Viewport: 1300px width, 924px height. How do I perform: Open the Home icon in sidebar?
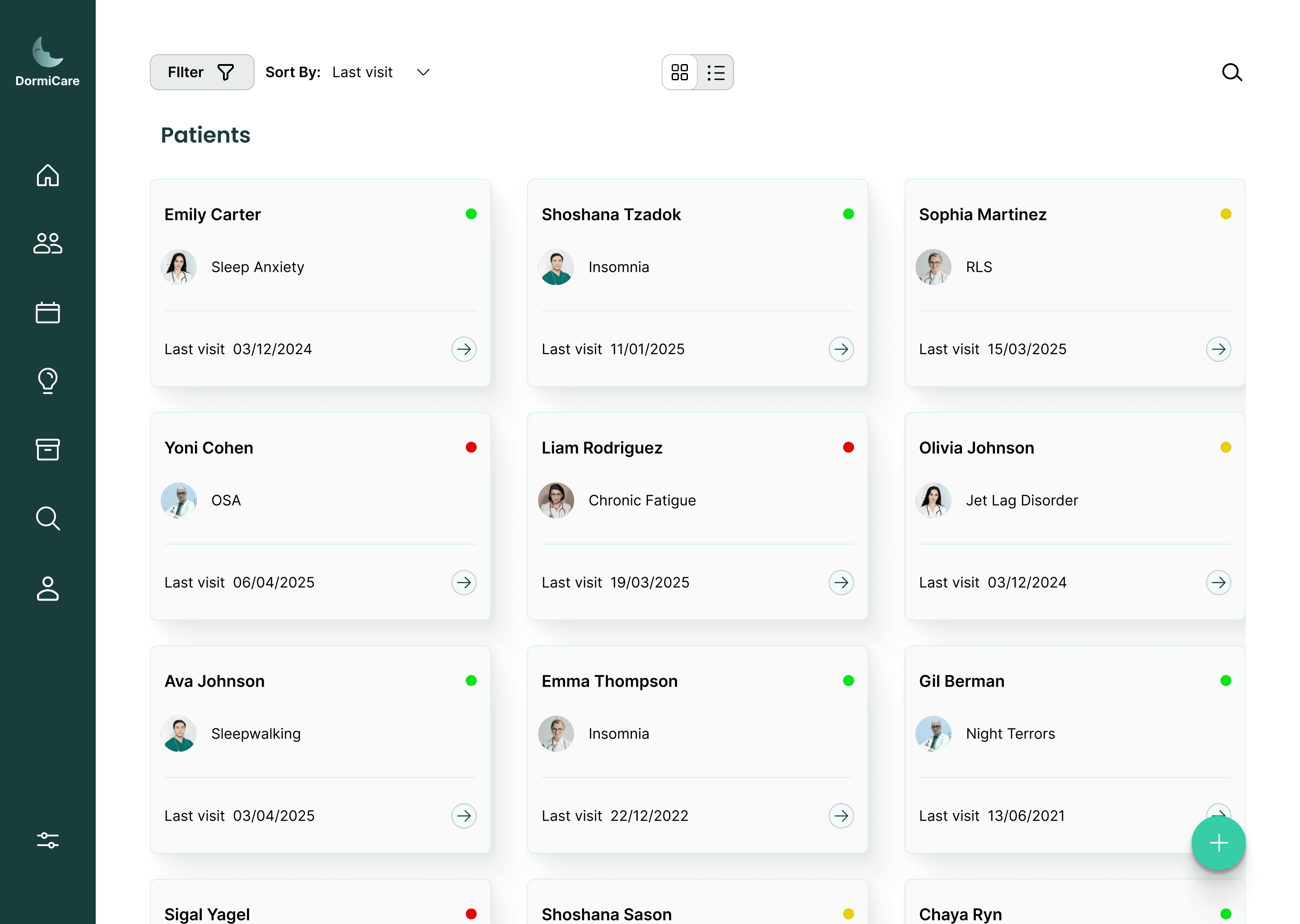pos(48,175)
